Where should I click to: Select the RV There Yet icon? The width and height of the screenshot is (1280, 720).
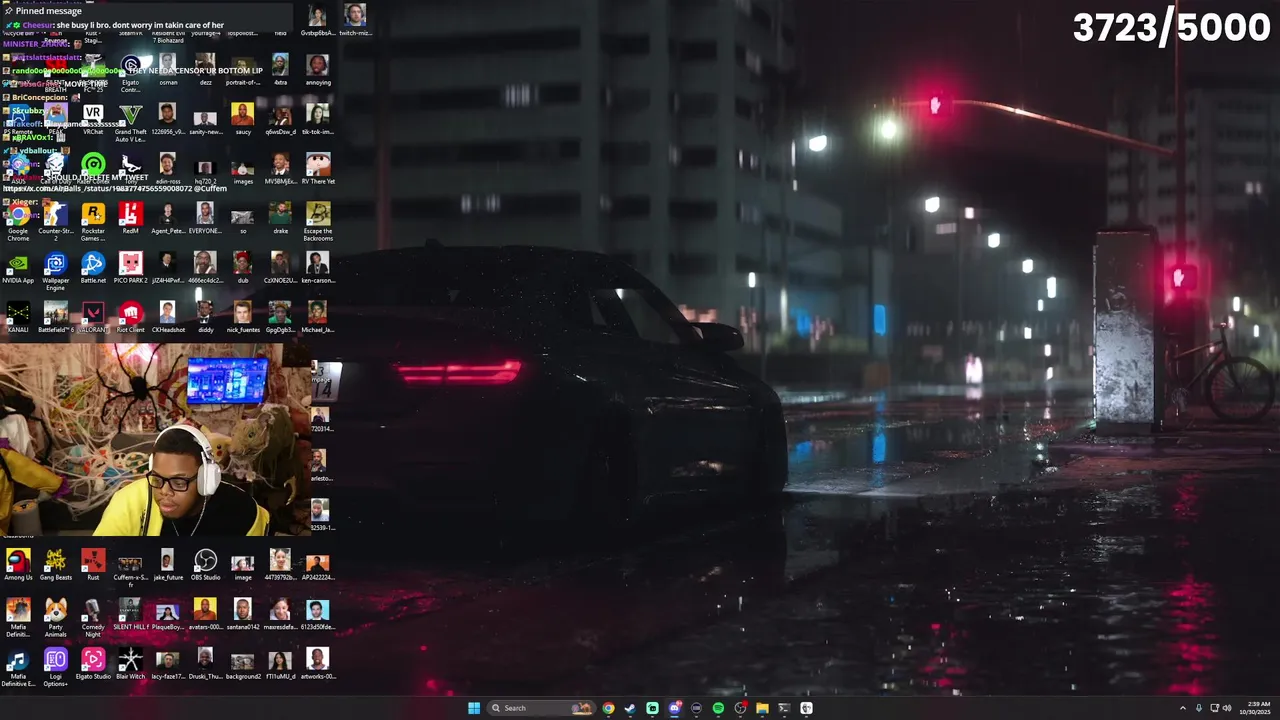(318, 169)
